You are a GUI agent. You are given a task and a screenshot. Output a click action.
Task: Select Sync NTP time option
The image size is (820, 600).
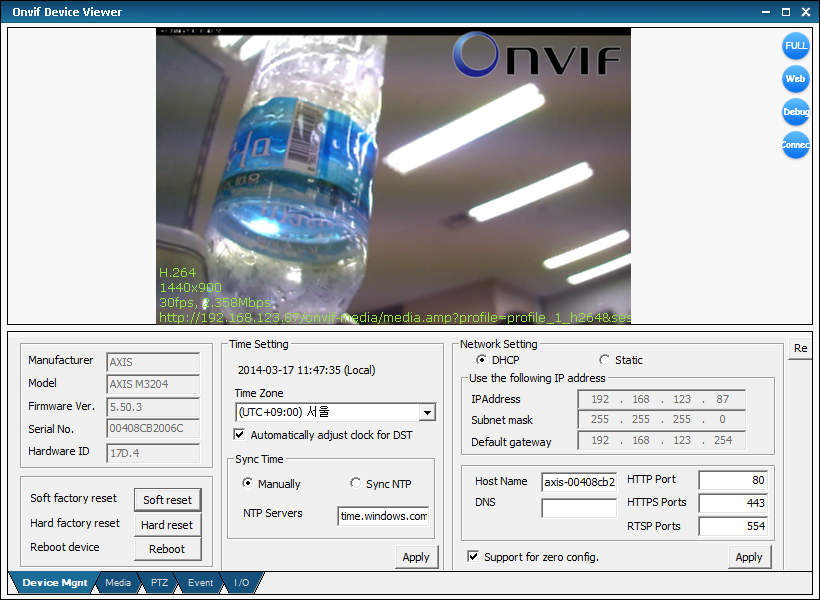pyautogui.click(x=356, y=483)
